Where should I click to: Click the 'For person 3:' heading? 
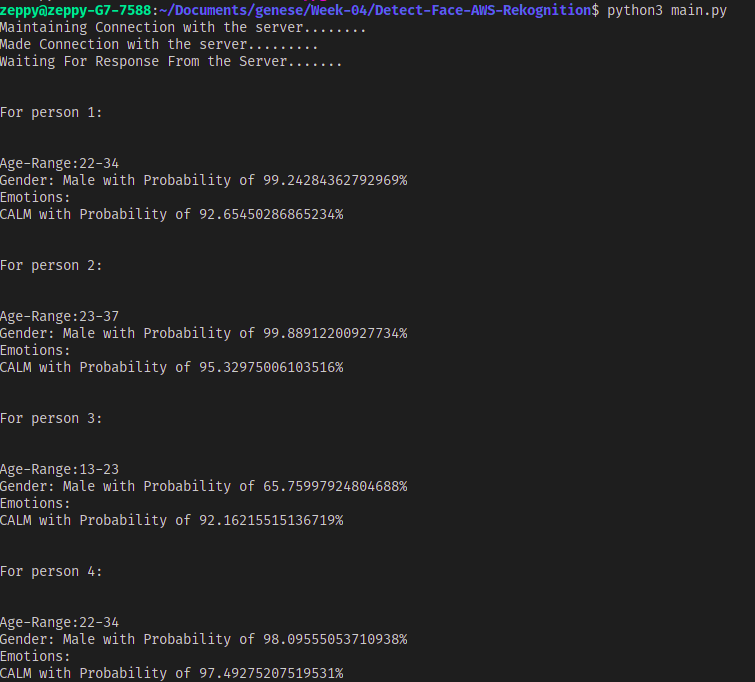tap(51, 419)
